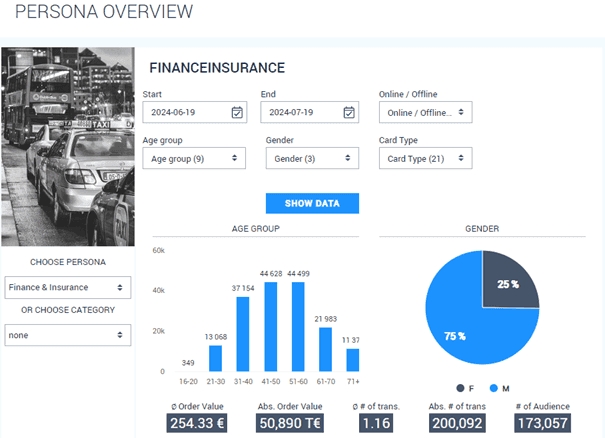This screenshot has height=438, width=605.
Task: Select the 41-50 bar labelled 44 628
Action: (x=271, y=326)
